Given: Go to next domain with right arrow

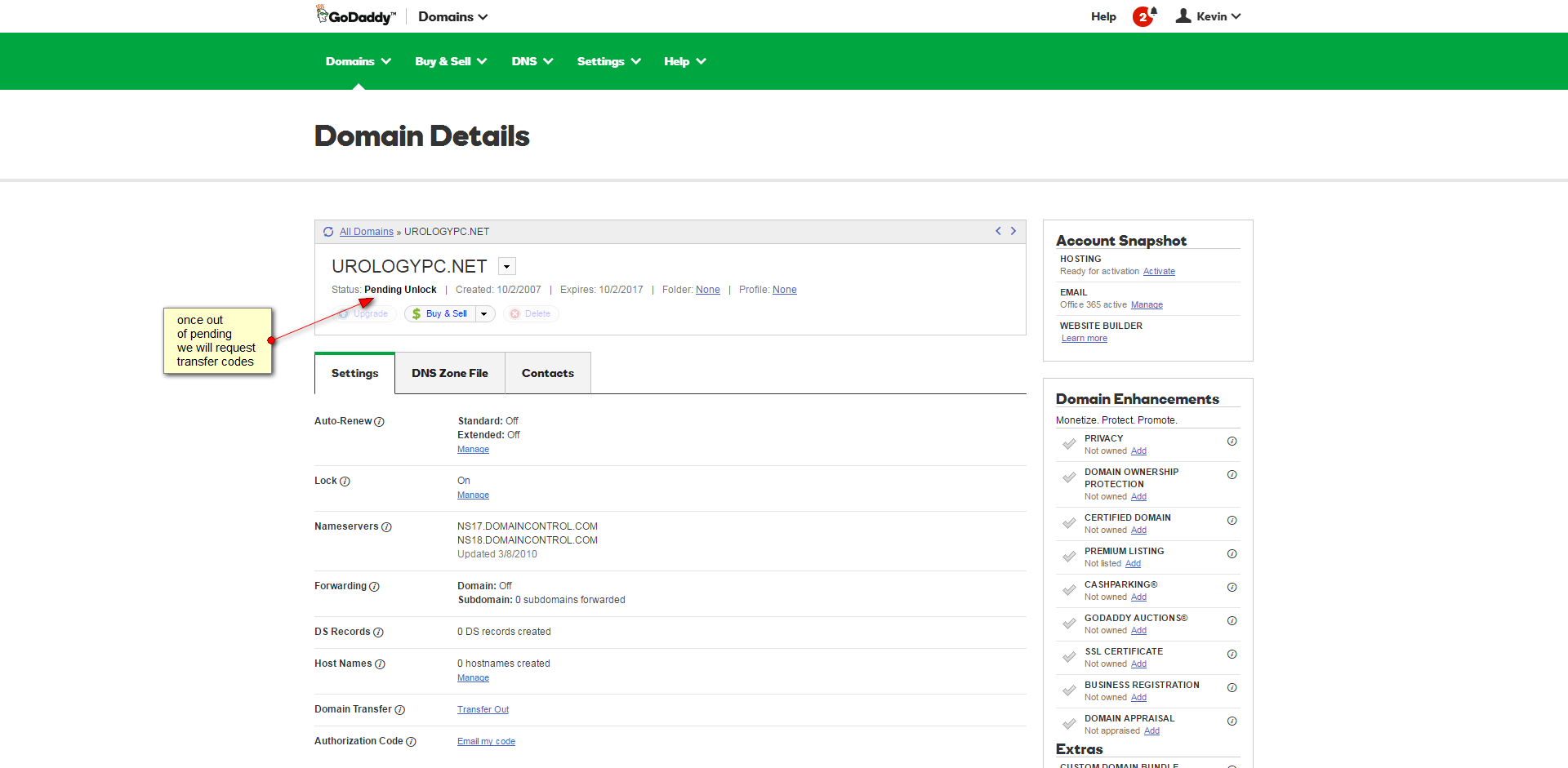Looking at the screenshot, I should click(1013, 231).
